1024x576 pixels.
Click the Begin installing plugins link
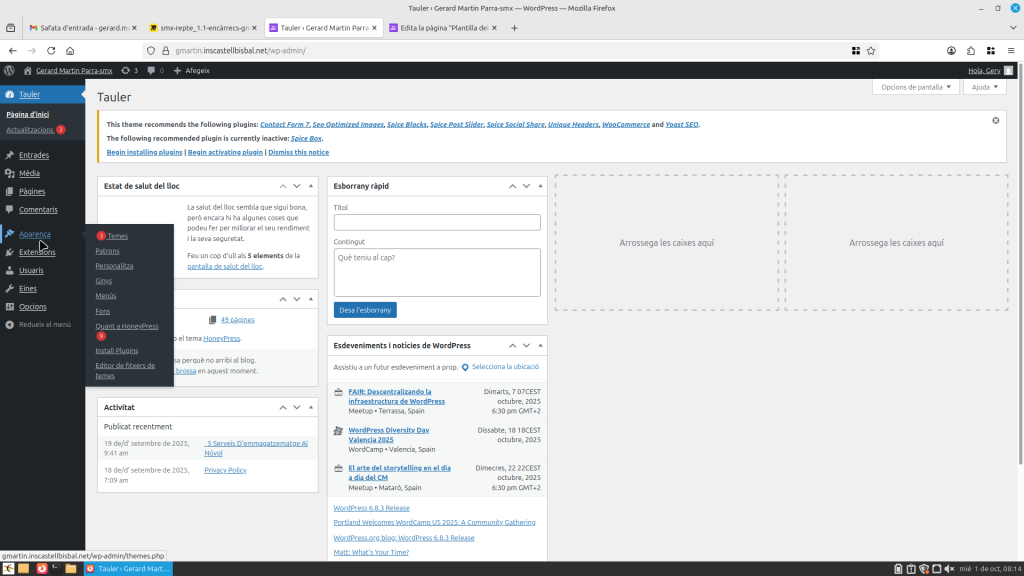click(x=144, y=152)
